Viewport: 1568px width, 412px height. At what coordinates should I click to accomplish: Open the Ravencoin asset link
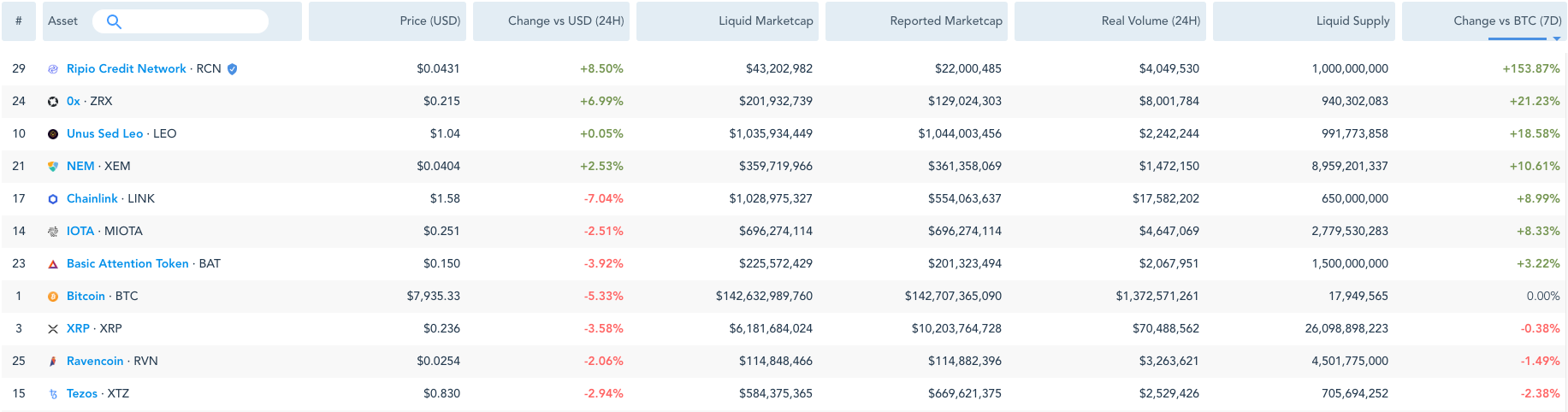click(95, 361)
